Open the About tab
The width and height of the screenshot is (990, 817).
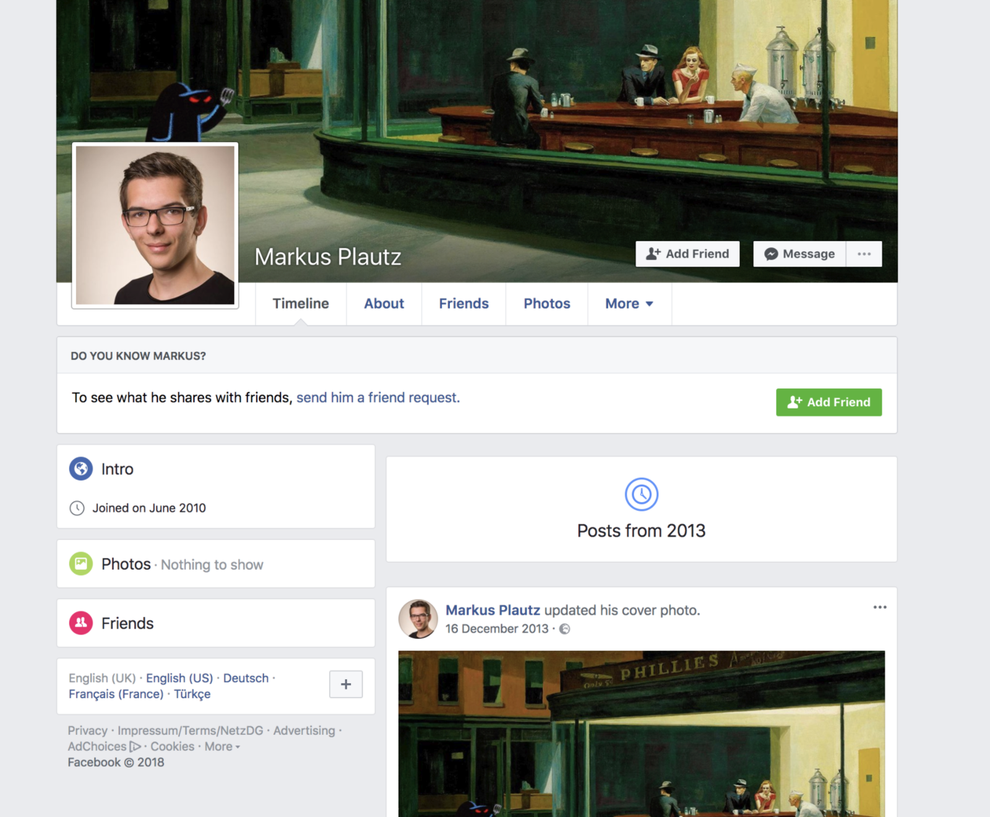click(x=384, y=304)
